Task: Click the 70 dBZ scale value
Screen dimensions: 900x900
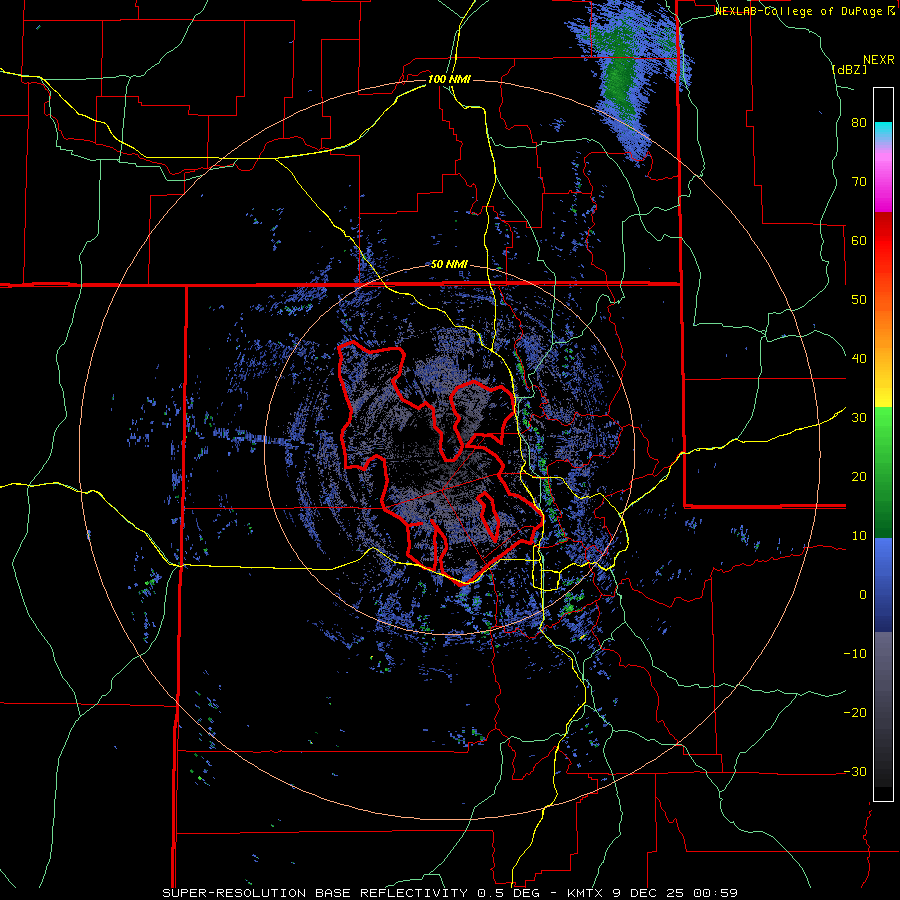Action: 859,181
